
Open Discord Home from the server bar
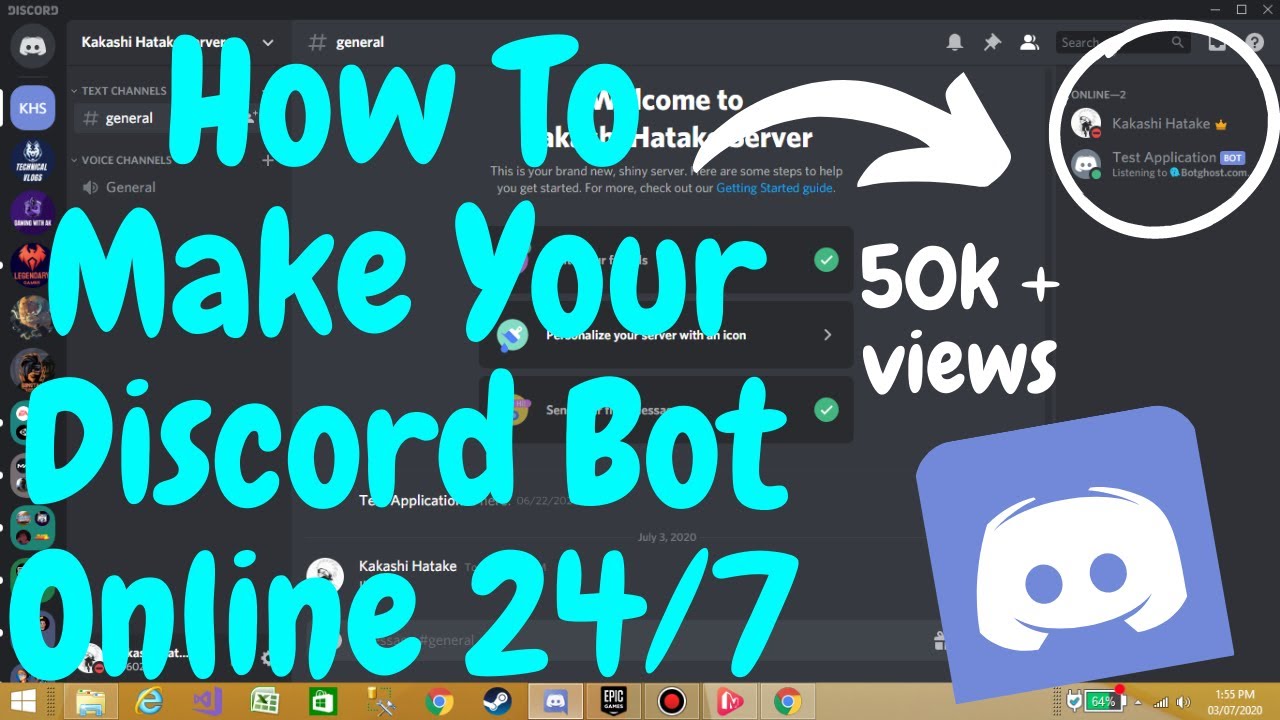[33, 46]
